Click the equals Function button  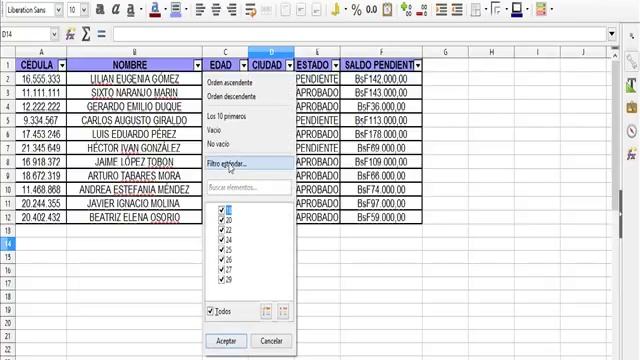pos(102,34)
